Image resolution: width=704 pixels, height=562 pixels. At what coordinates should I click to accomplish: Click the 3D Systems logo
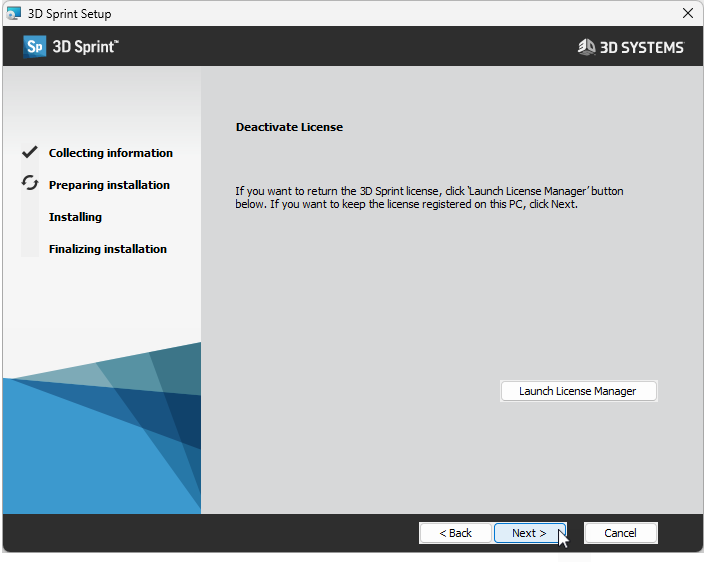631,47
